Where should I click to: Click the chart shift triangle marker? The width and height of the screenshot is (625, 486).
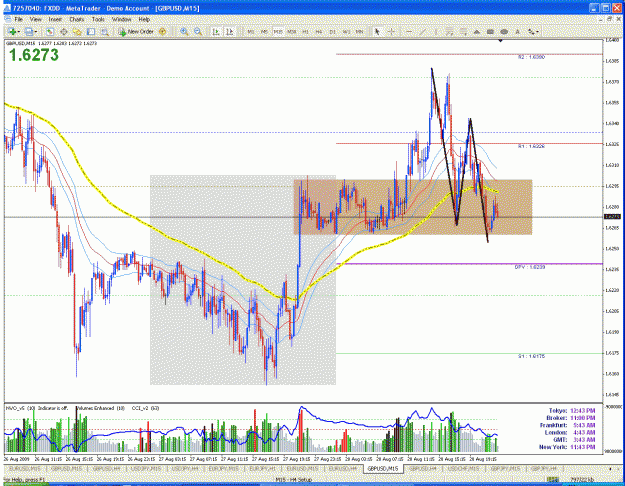coord(500,41)
